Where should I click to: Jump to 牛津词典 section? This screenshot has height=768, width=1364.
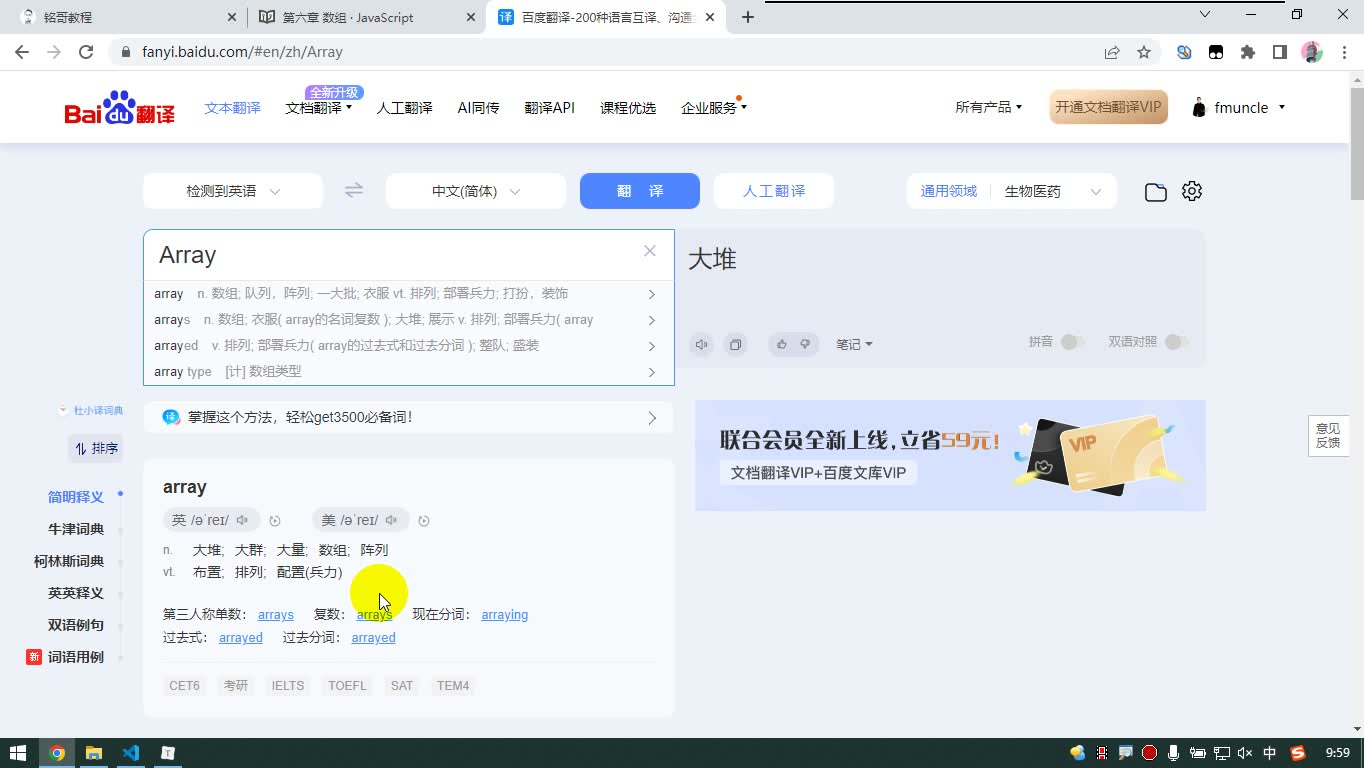[76, 529]
